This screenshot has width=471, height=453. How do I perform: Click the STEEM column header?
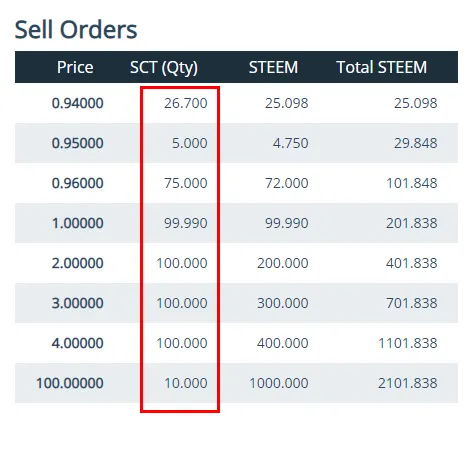click(273, 67)
